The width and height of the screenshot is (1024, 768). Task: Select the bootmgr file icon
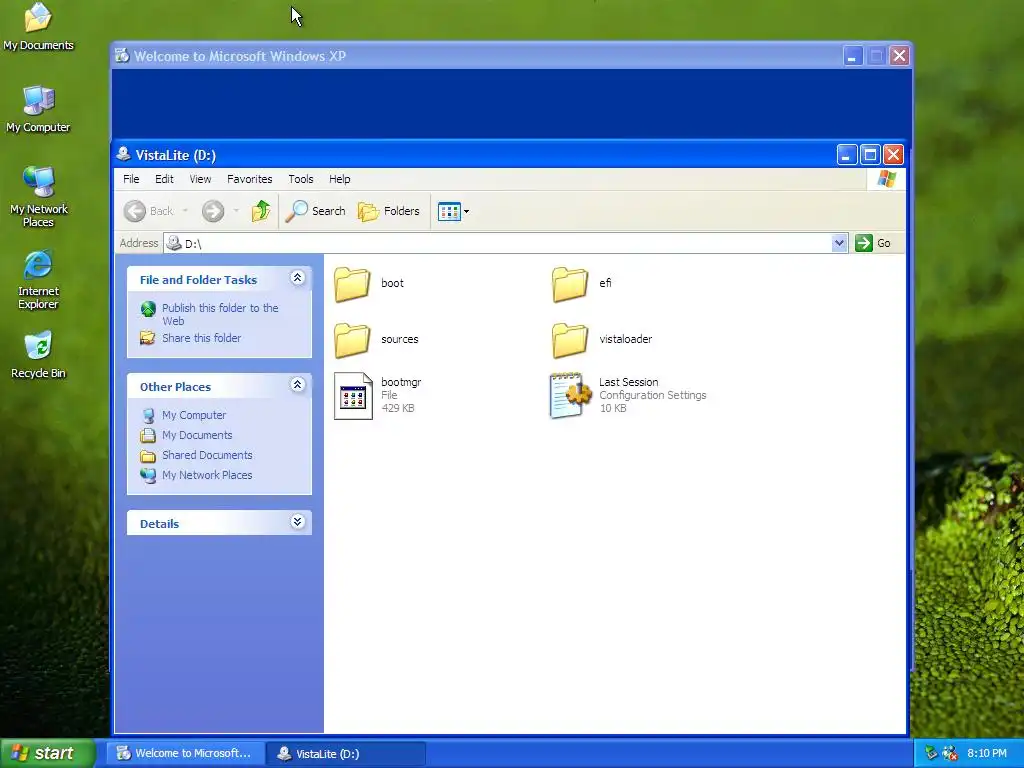[x=353, y=396]
